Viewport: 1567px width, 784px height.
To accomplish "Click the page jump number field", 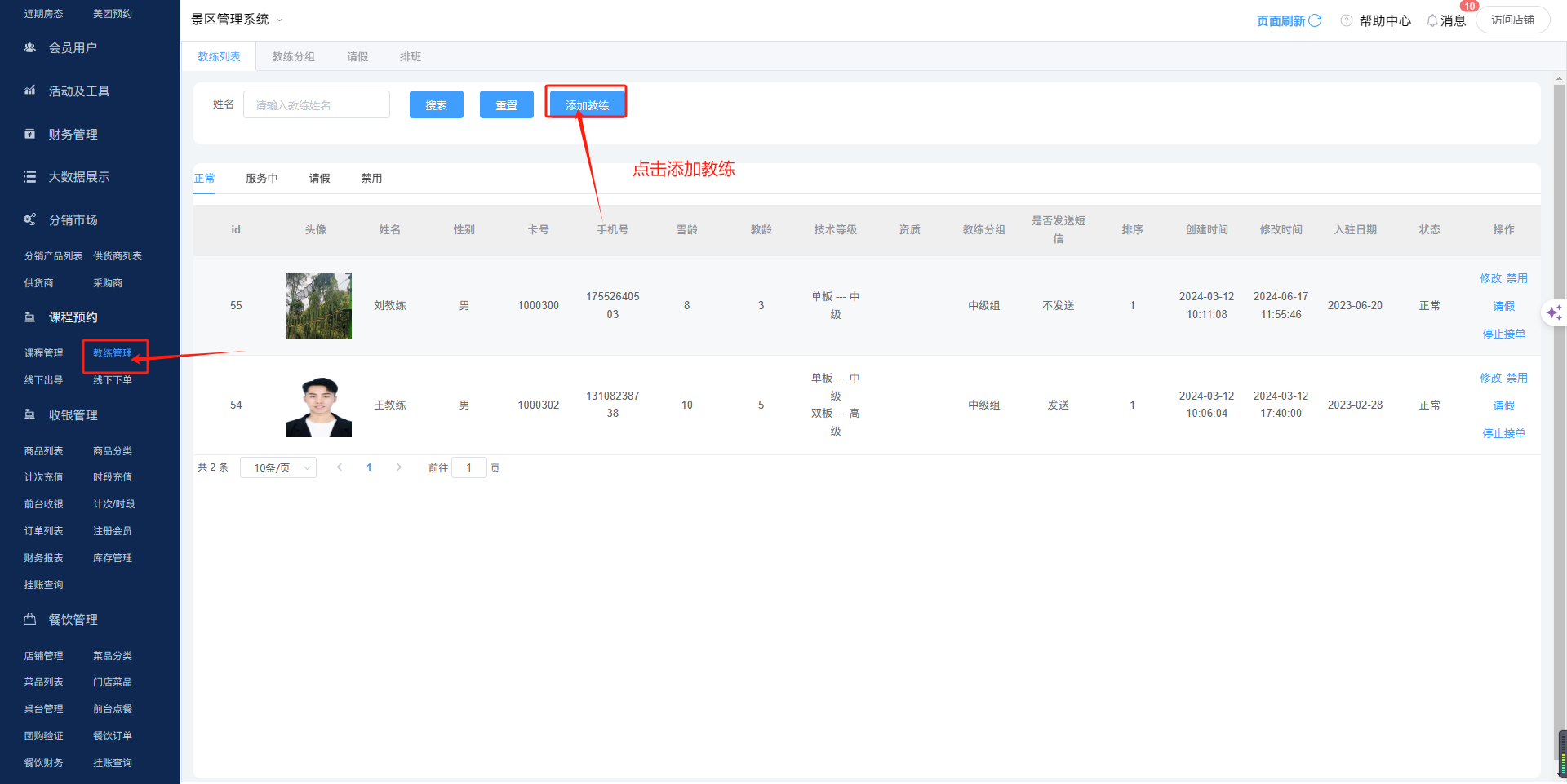I will (x=468, y=467).
